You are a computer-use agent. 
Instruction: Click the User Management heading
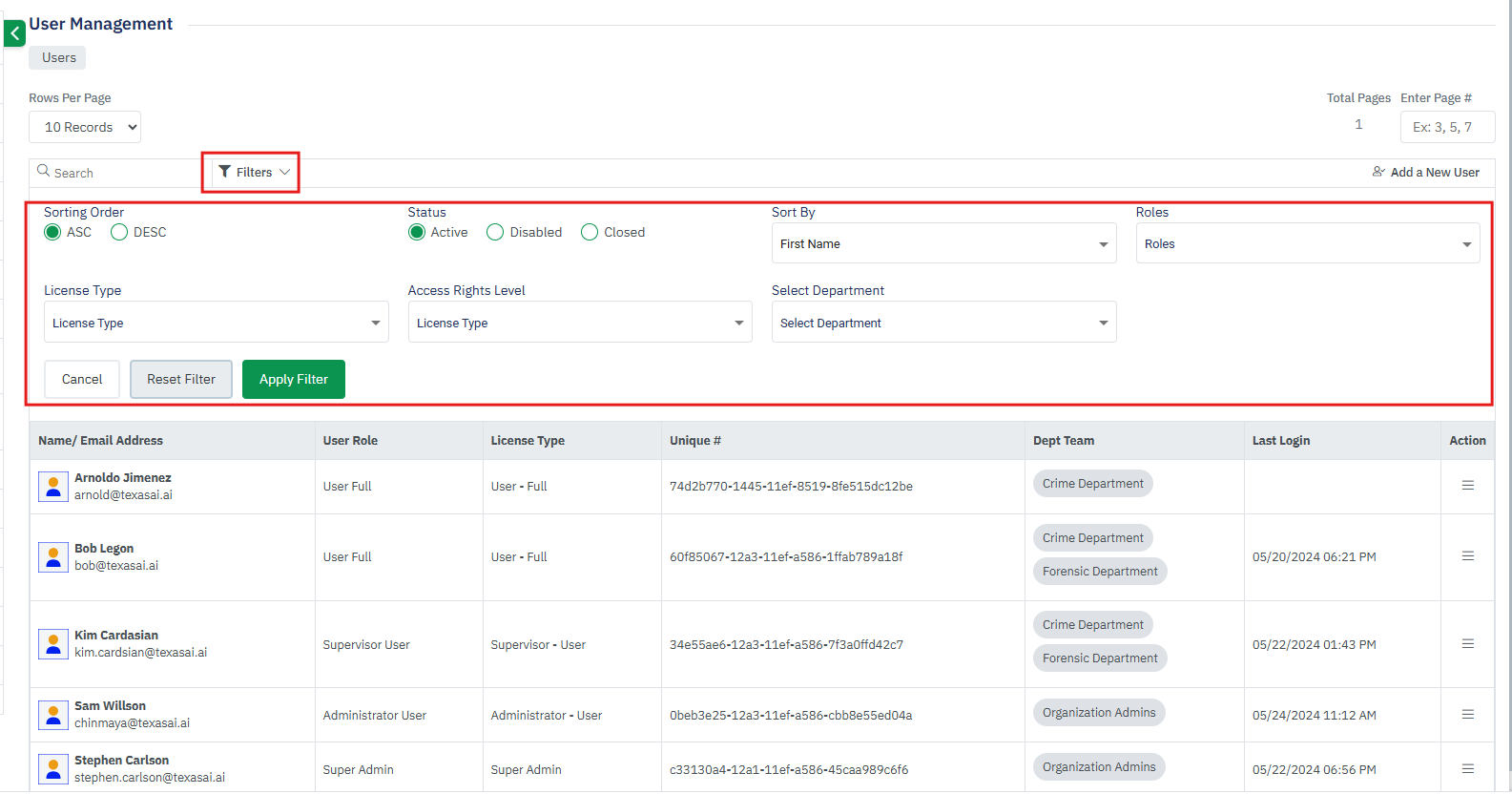101,24
